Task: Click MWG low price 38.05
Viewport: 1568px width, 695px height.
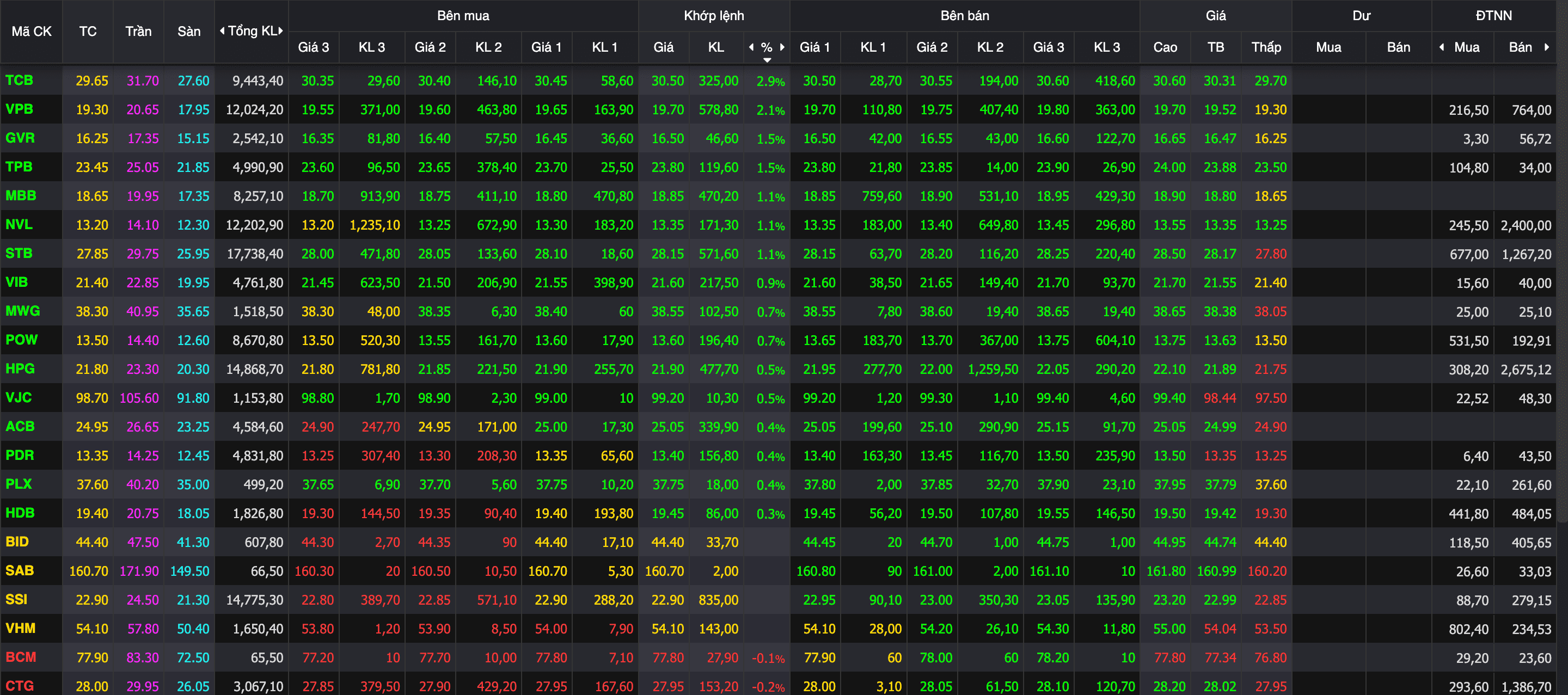Action: click(x=1270, y=312)
